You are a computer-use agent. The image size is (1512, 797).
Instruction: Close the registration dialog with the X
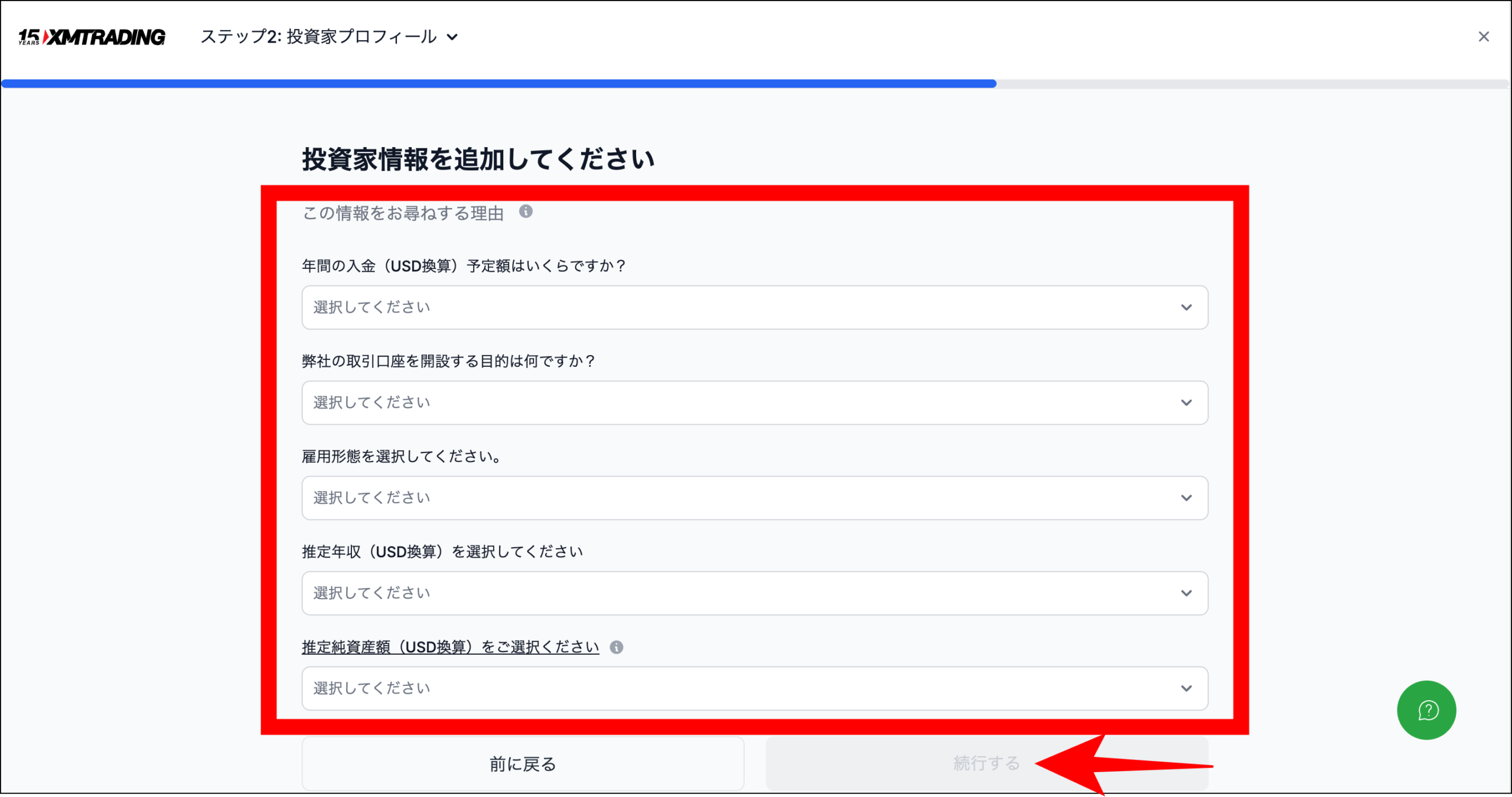(1484, 37)
